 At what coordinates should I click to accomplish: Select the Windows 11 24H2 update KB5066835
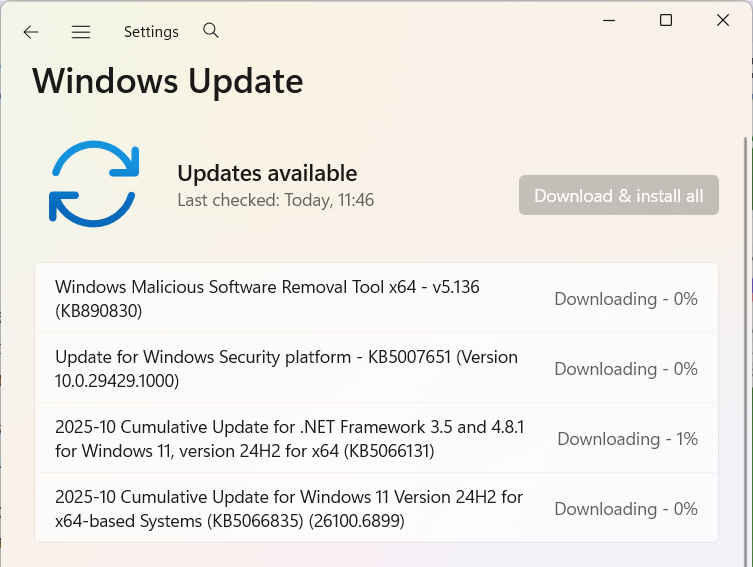tap(288, 509)
